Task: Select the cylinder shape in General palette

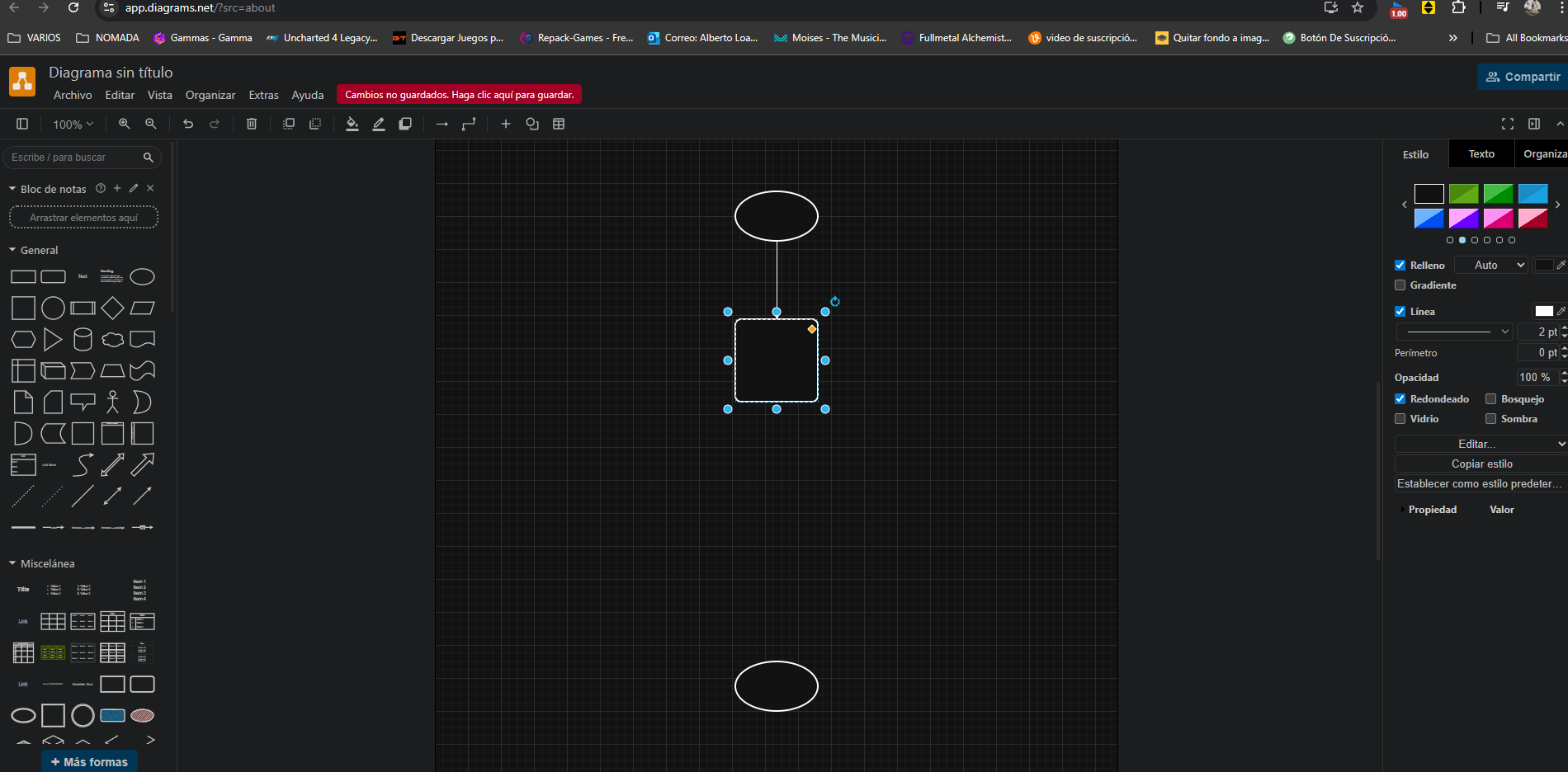Action: (83, 340)
